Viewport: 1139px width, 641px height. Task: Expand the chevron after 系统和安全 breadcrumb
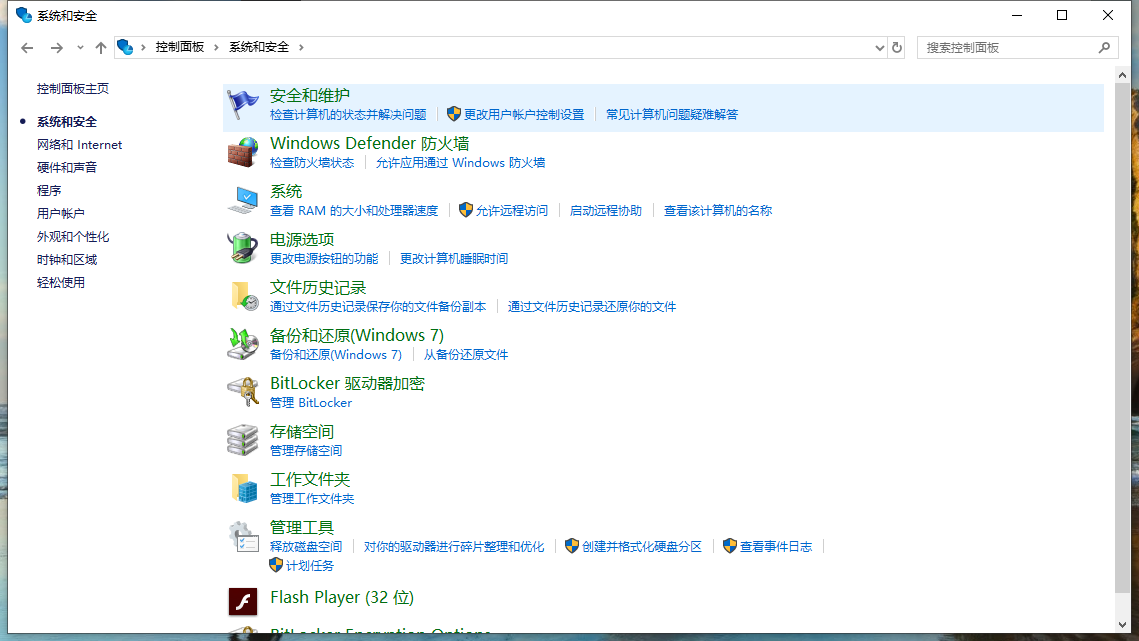(x=301, y=47)
